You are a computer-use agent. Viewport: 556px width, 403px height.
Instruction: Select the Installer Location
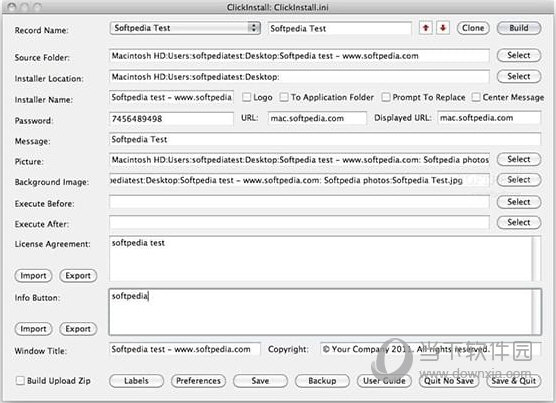[519, 77]
